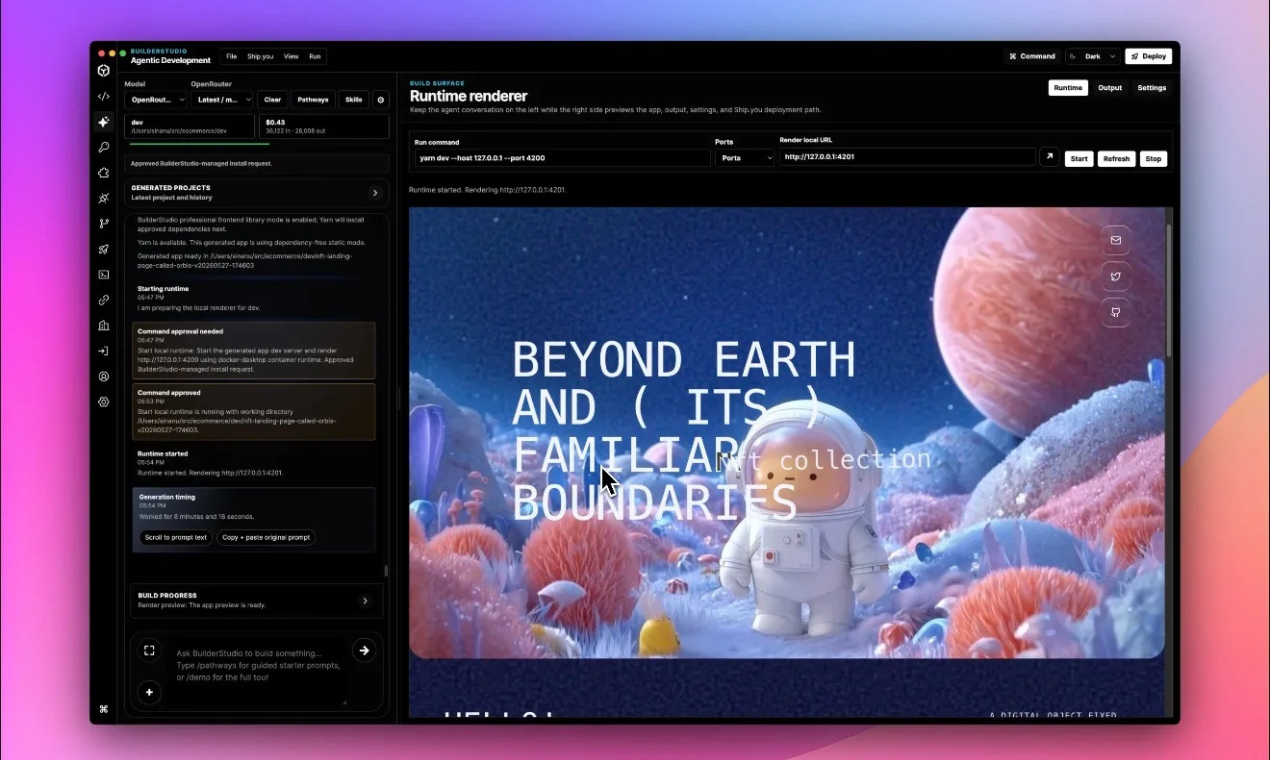Select the dev project path card
The image size is (1270, 760).
[189, 126]
